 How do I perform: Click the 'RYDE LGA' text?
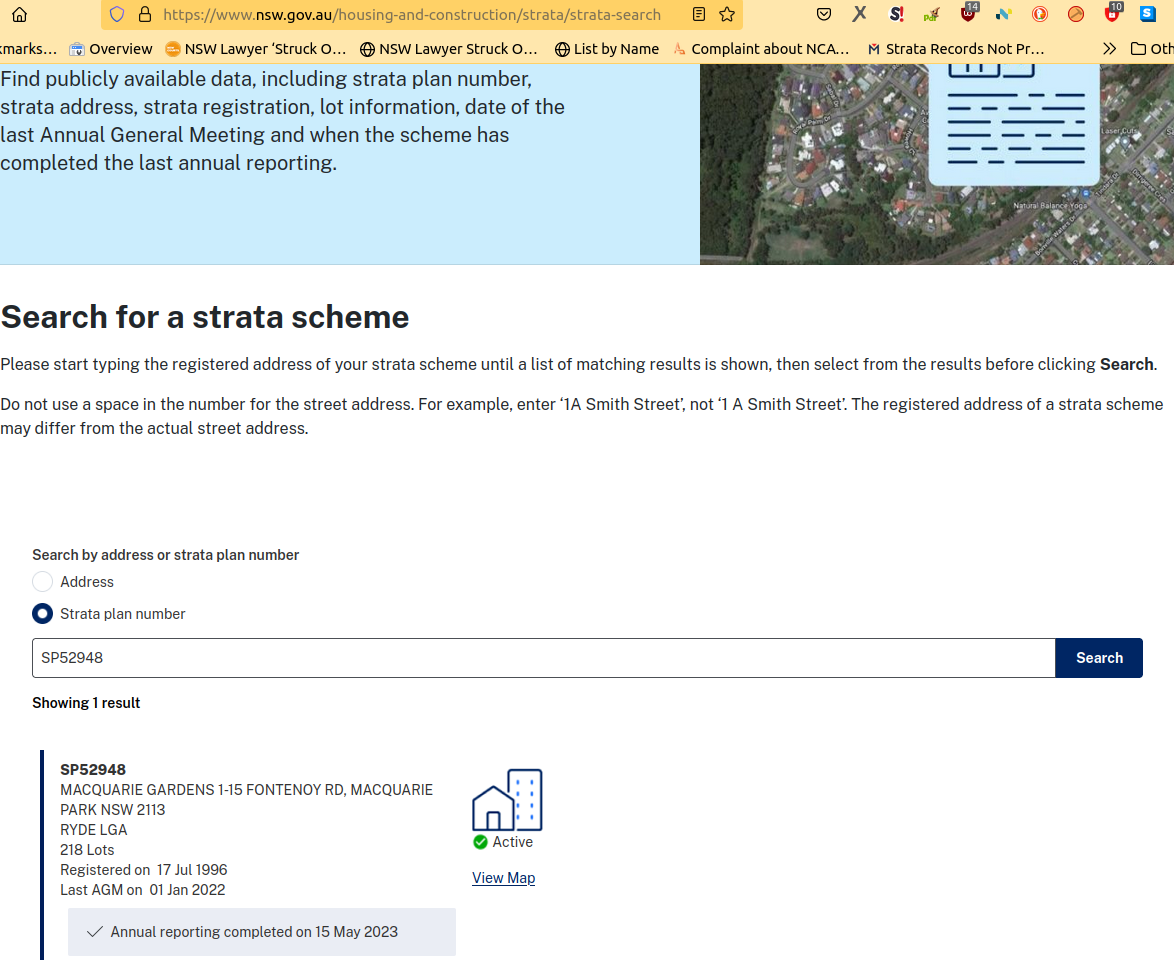click(94, 830)
